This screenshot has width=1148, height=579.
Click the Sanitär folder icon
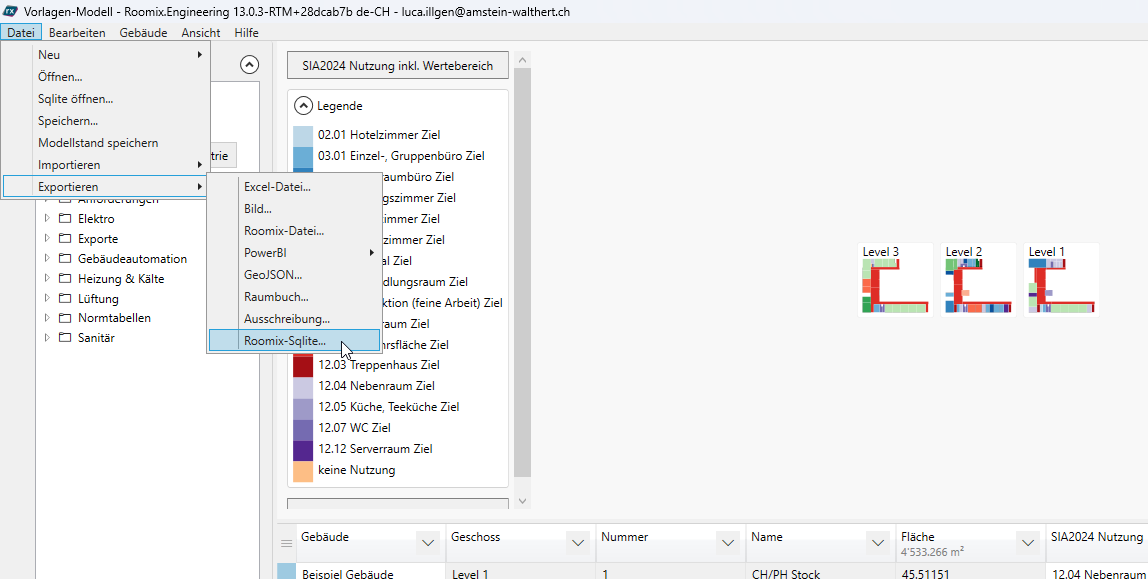point(64,338)
